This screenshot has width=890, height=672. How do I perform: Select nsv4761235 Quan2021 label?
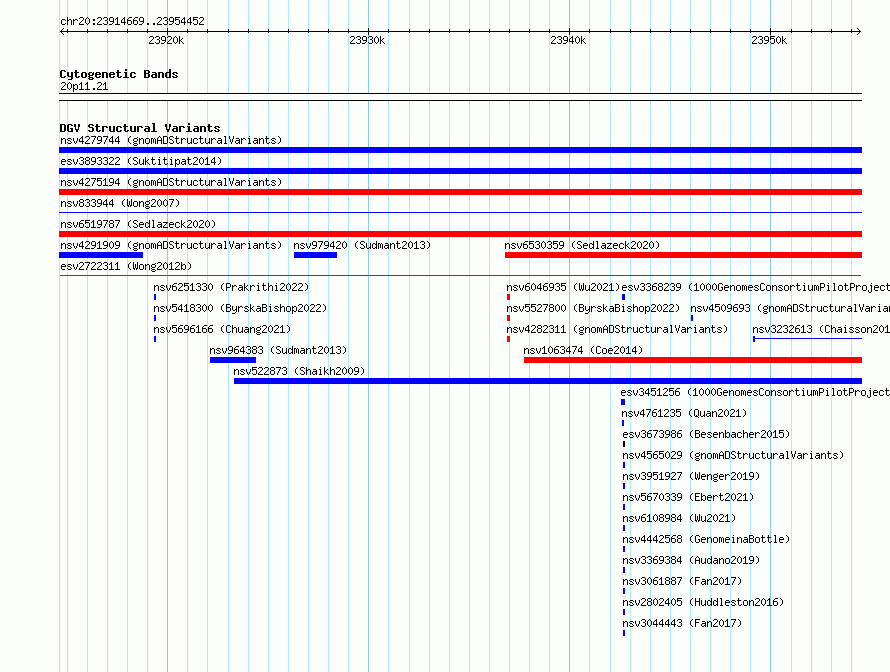tap(685, 413)
